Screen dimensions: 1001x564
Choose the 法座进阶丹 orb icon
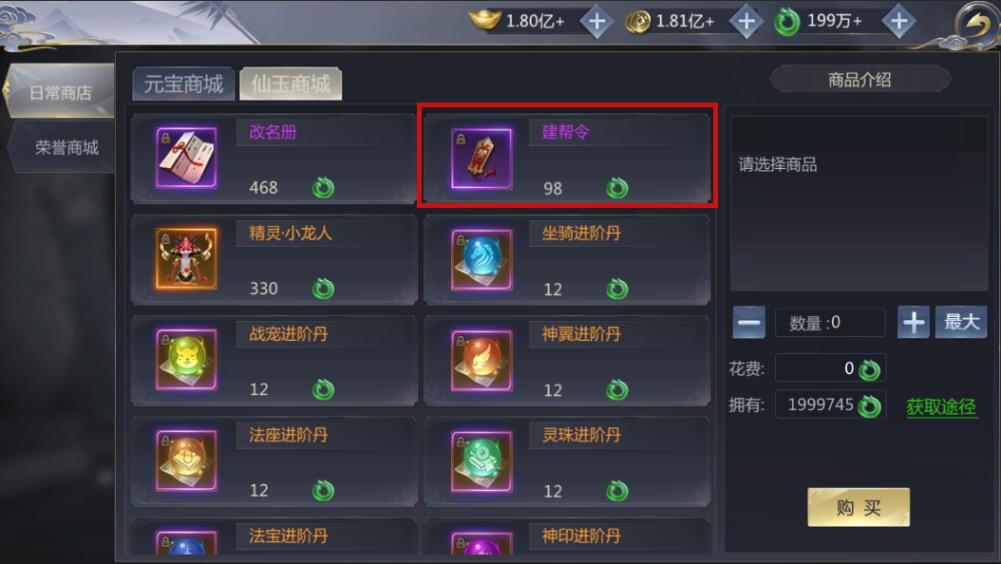pos(186,460)
